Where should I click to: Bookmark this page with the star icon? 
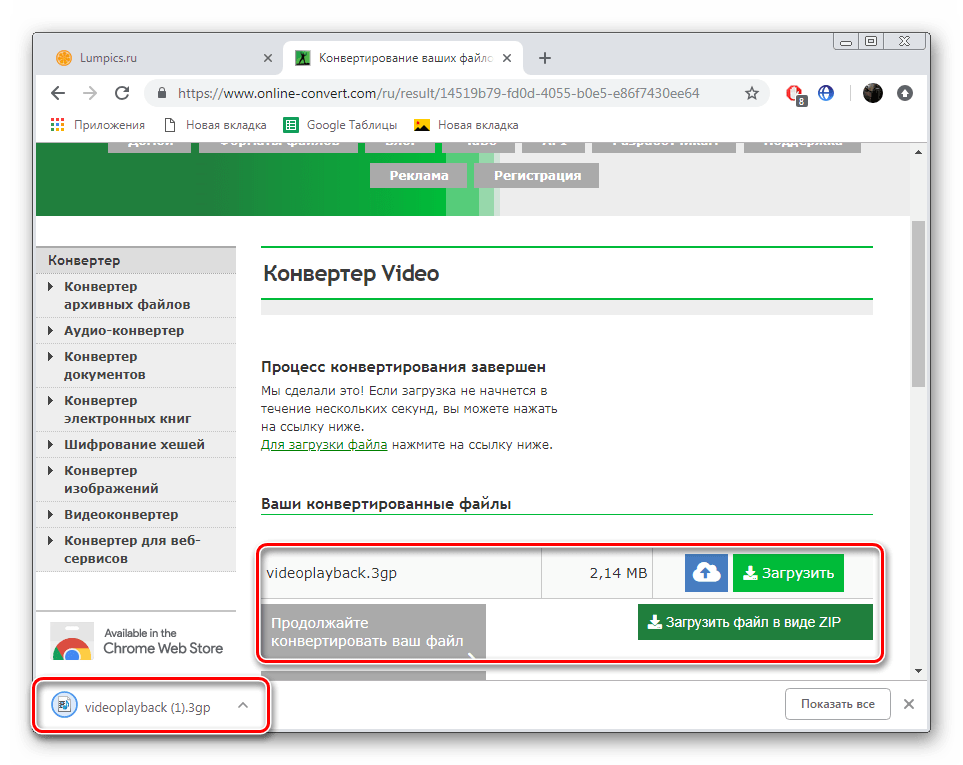click(752, 93)
